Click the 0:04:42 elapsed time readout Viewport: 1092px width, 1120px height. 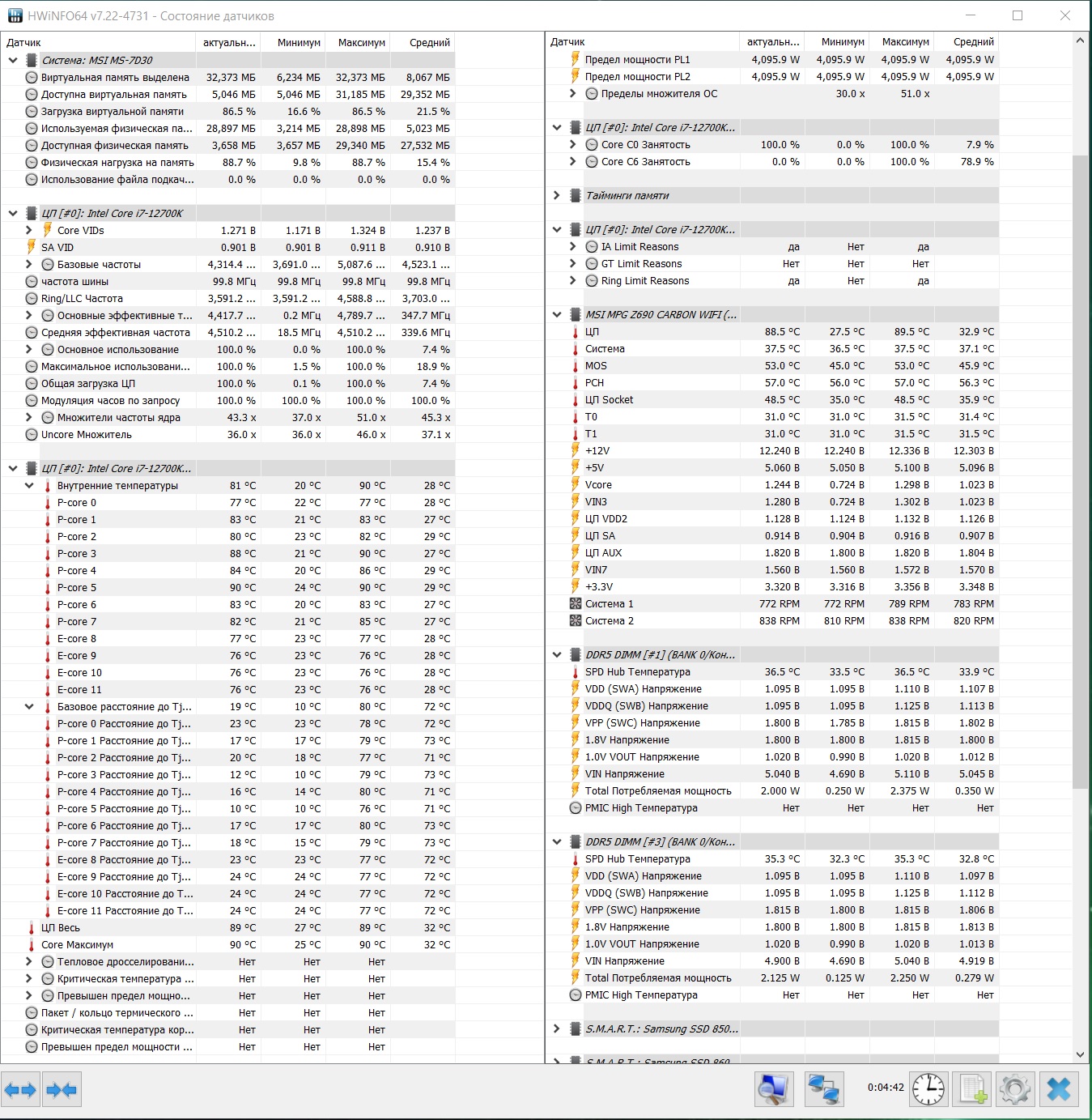click(x=886, y=1087)
